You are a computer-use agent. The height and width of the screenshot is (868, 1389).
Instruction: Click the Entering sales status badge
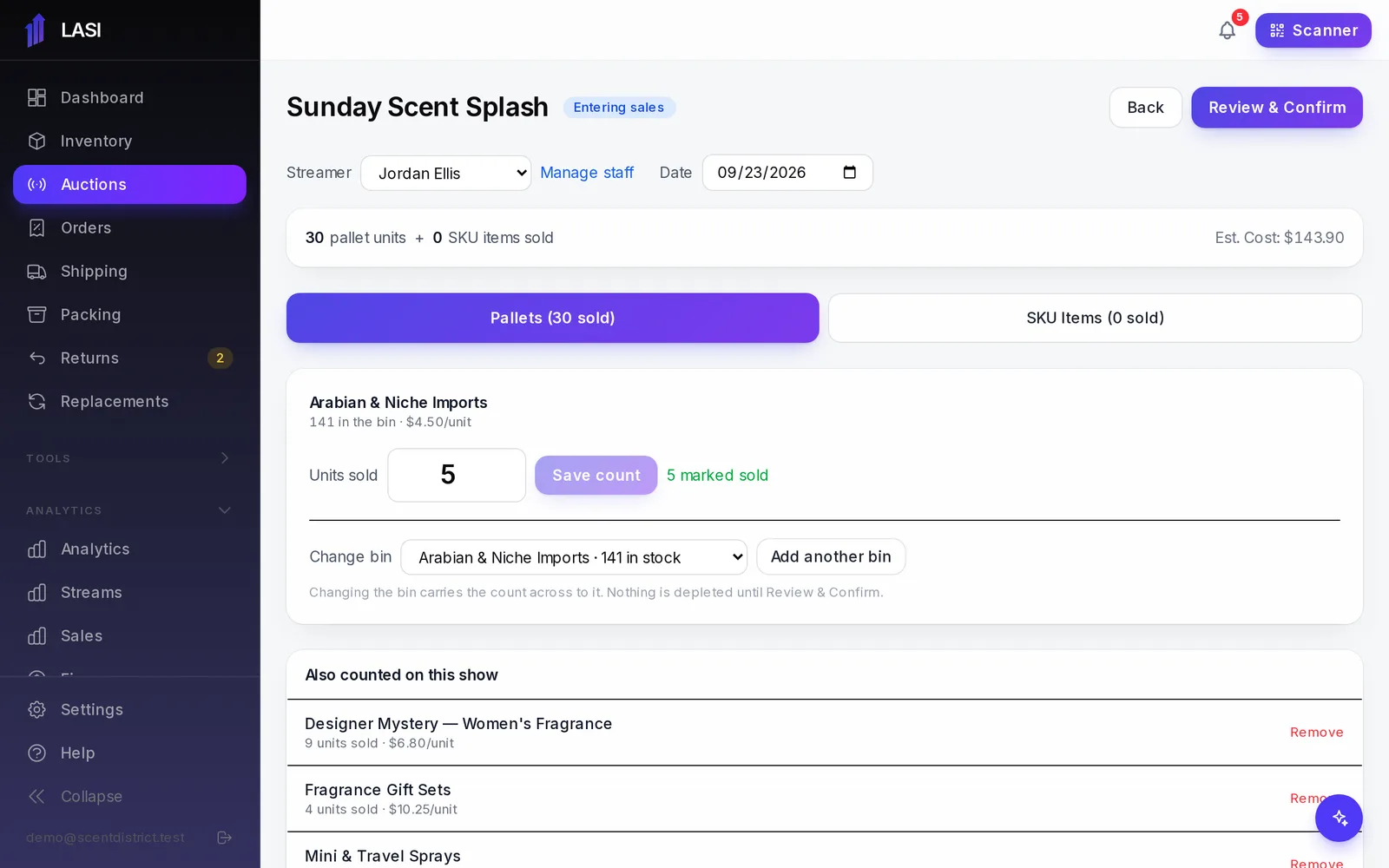[619, 108]
